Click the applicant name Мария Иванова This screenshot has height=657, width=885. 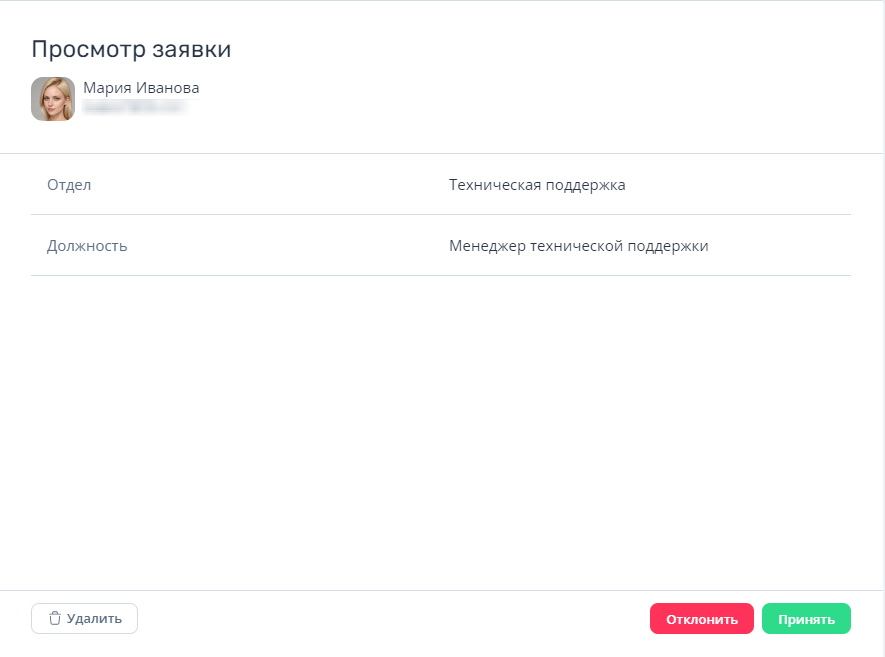coord(141,88)
